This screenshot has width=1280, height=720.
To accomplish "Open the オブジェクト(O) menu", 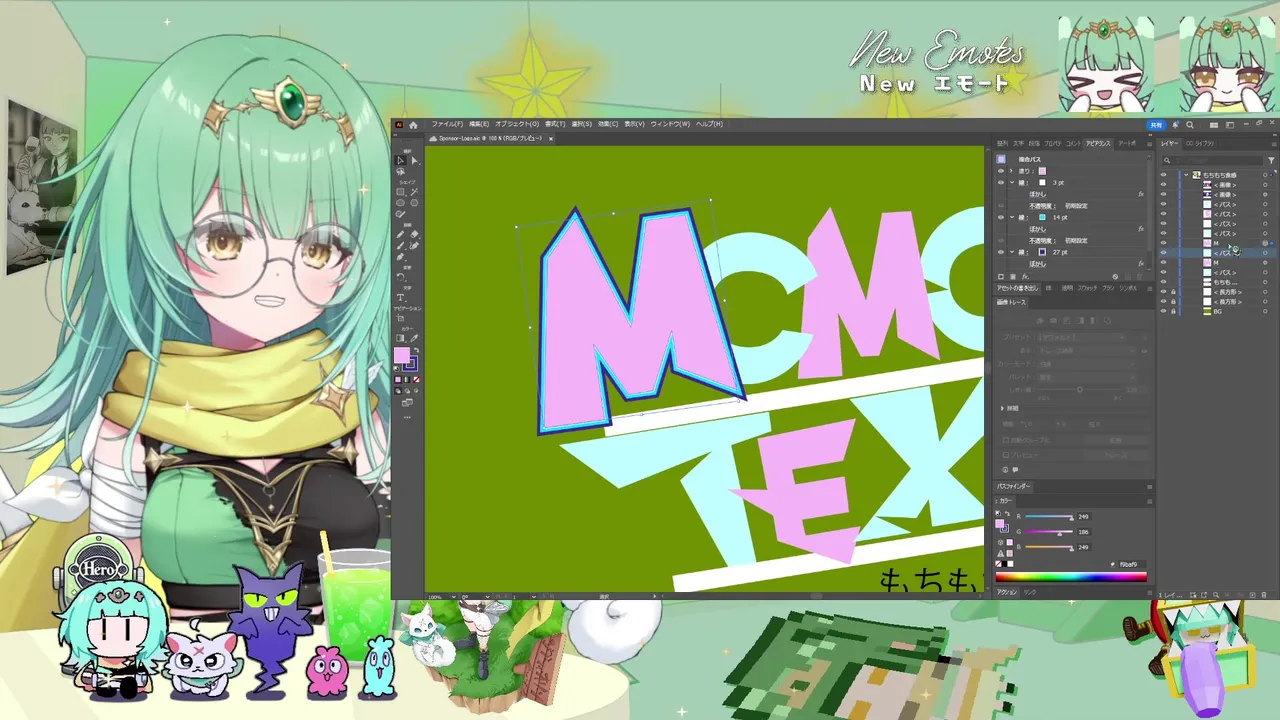I will (517, 124).
